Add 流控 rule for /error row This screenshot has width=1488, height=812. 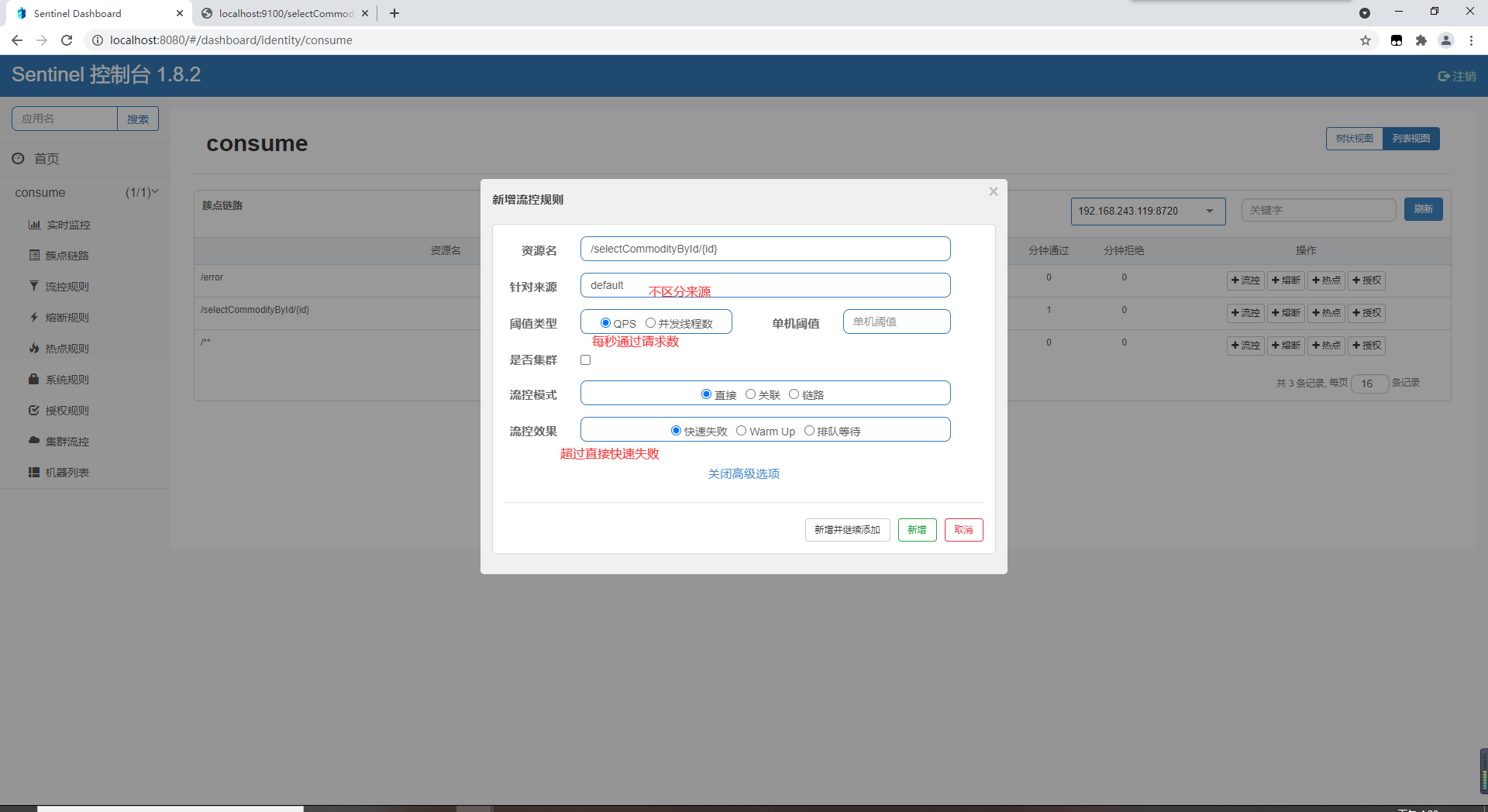point(1245,280)
